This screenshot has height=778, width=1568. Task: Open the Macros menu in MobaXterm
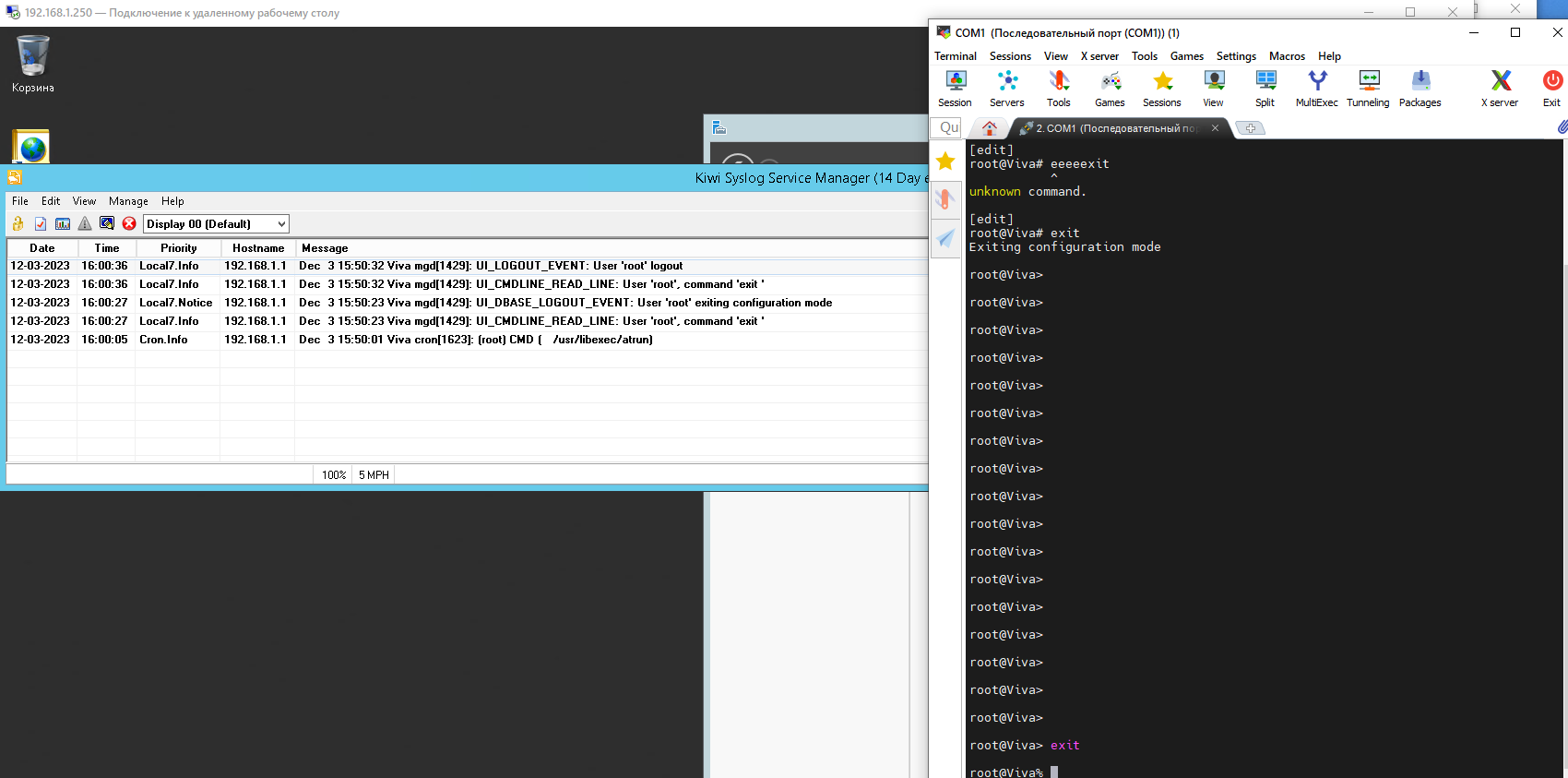click(1287, 56)
